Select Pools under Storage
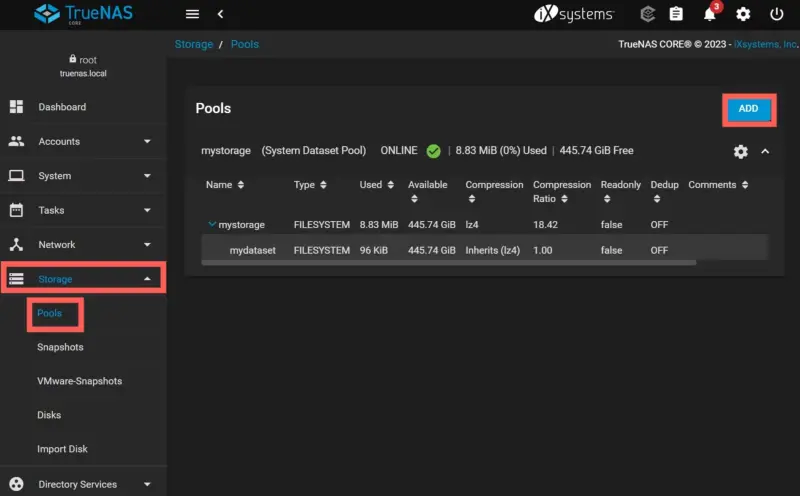This screenshot has width=800, height=496. coord(49,313)
